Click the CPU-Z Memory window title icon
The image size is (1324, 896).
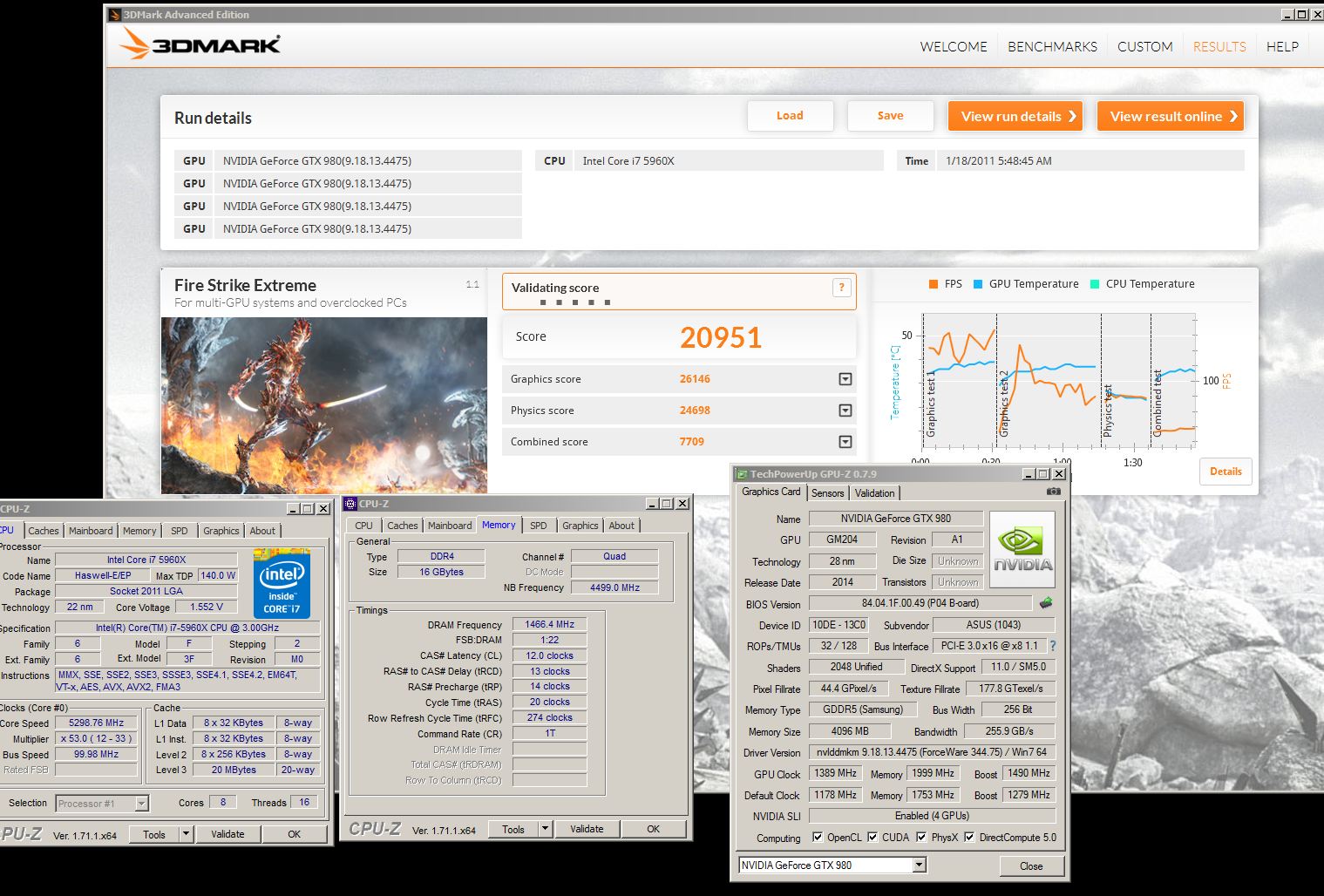(x=350, y=504)
